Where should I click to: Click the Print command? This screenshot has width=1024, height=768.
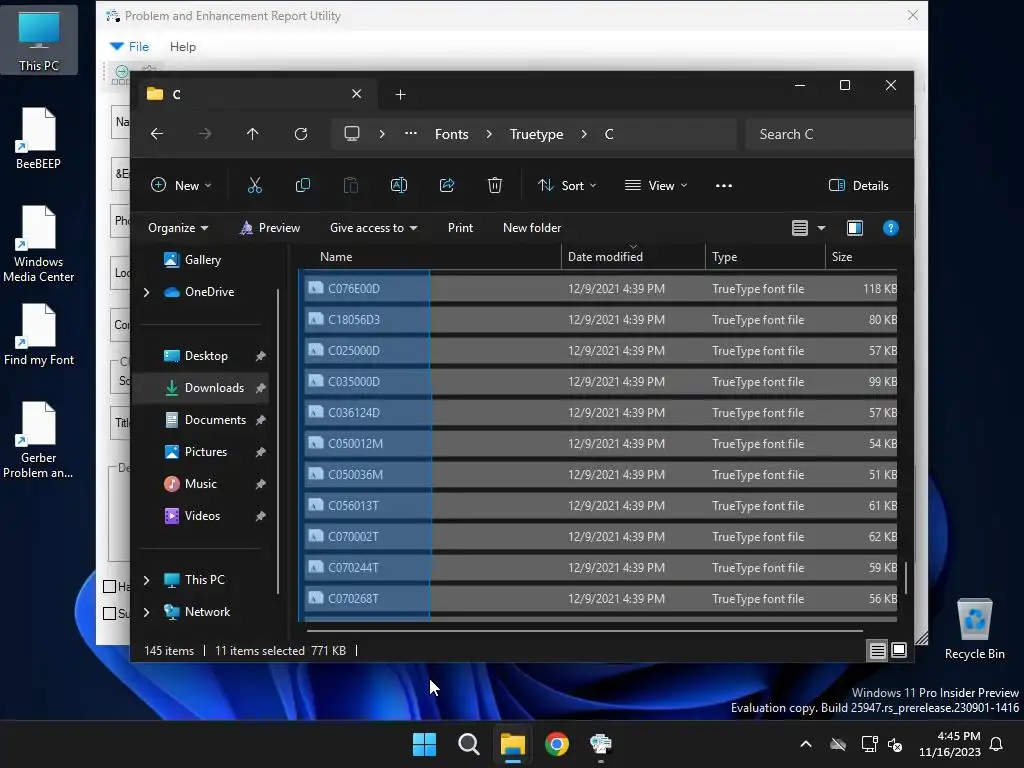pos(460,228)
